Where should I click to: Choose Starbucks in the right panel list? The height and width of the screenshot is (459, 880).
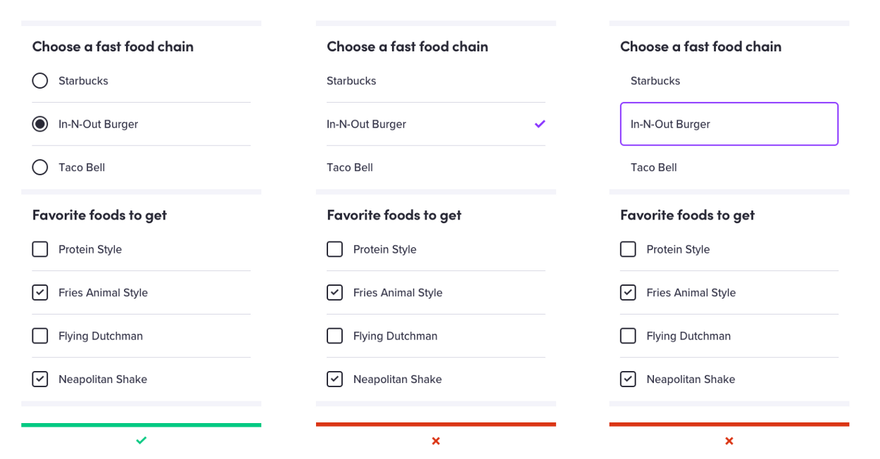(655, 81)
